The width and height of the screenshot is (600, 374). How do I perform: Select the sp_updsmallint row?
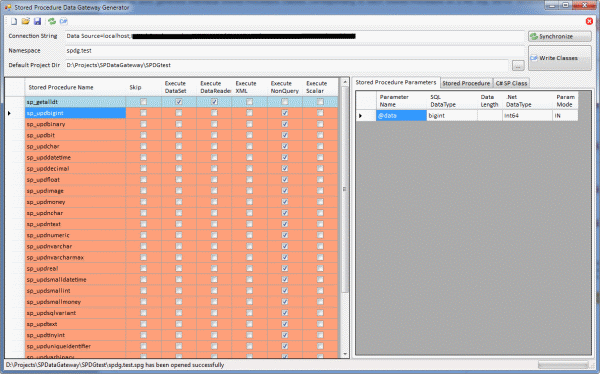[x=75, y=291]
